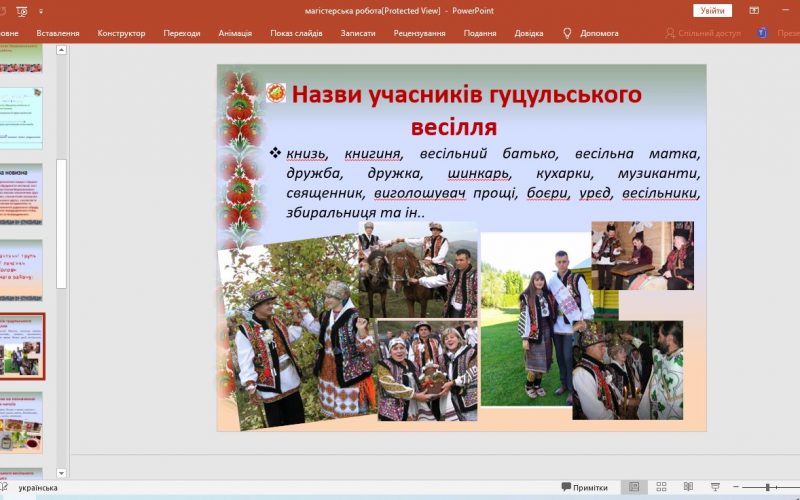Open the Вставлення ribbon tab
This screenshot has height=500, width=800.
click(x=58, y=33)
